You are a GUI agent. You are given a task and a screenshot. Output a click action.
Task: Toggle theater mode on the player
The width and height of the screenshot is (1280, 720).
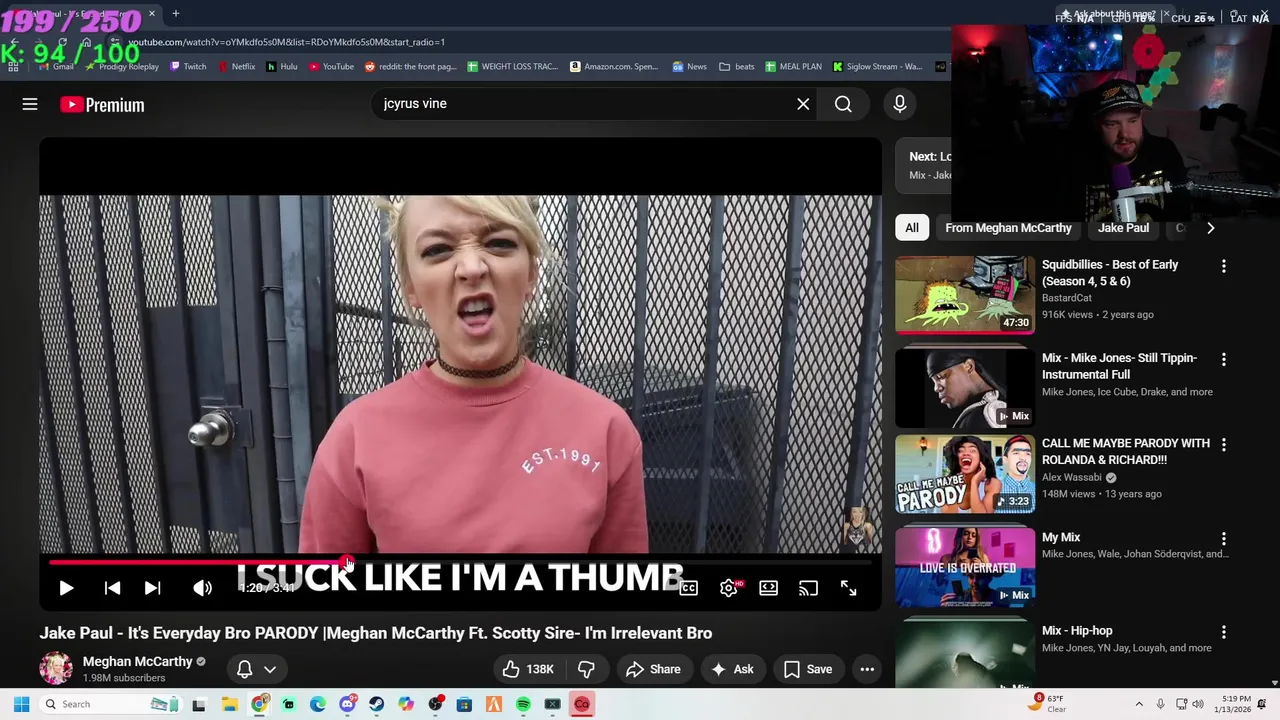point(768,588)
